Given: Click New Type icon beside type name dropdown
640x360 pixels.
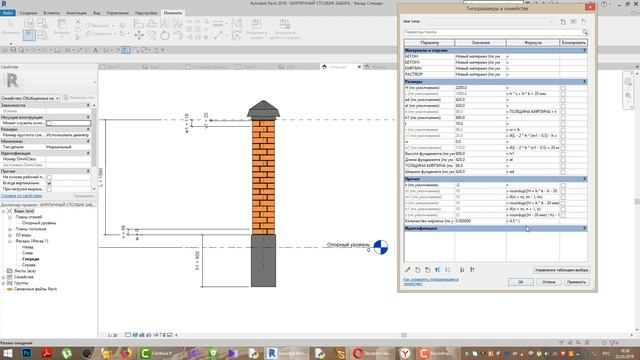Looking at the screenshot, I should [563, 22].
